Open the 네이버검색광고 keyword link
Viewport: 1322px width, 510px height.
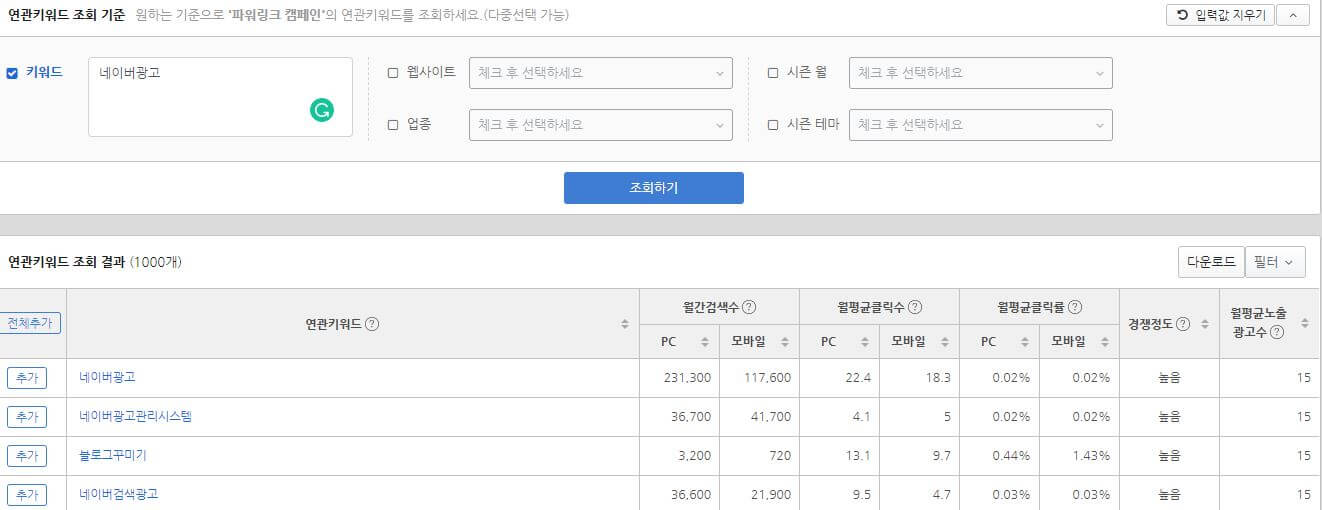tap(119, 494)
